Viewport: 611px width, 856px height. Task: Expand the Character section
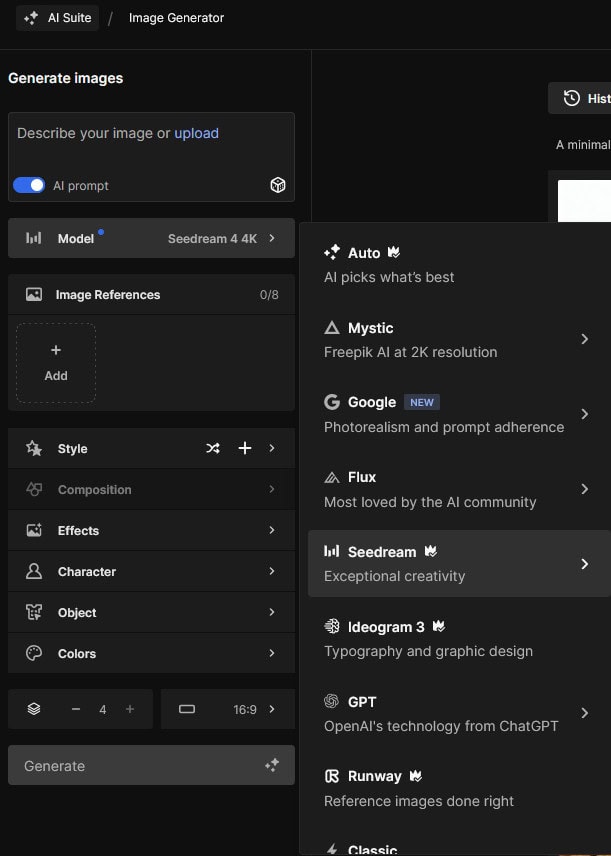(x=151, y=572)
